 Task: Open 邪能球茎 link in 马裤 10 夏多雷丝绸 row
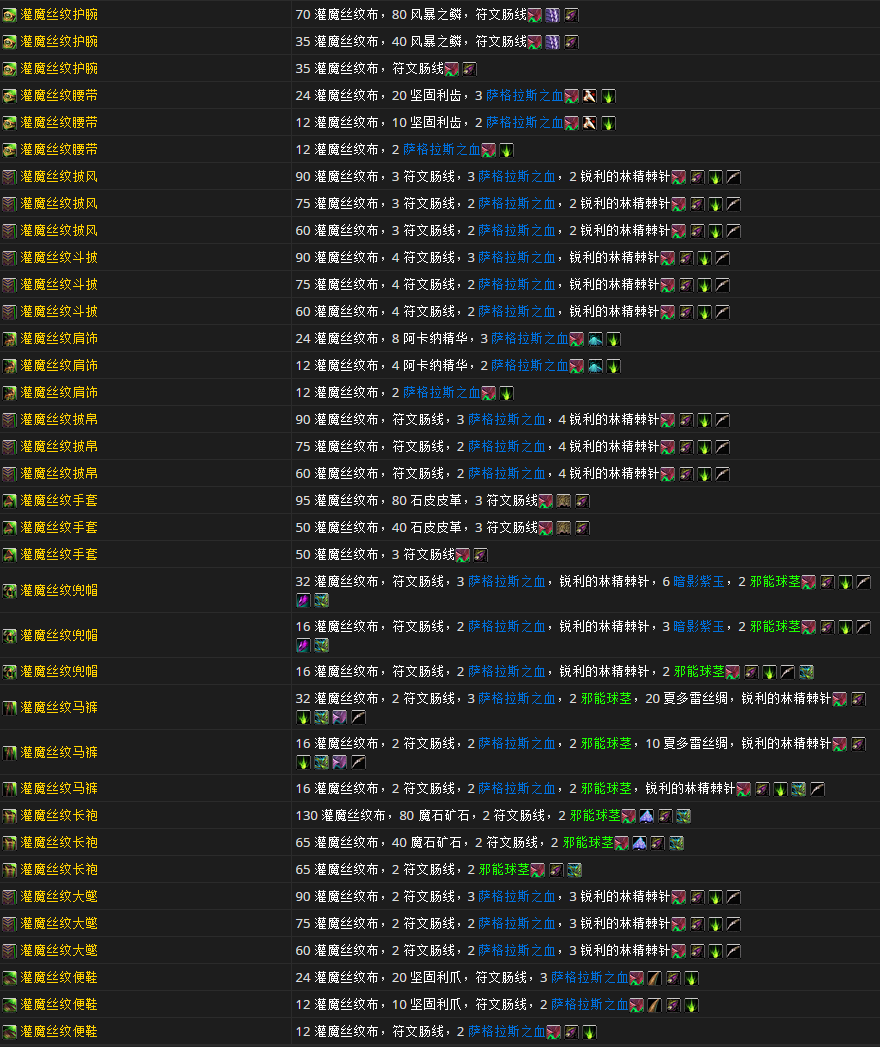[606, 743]
